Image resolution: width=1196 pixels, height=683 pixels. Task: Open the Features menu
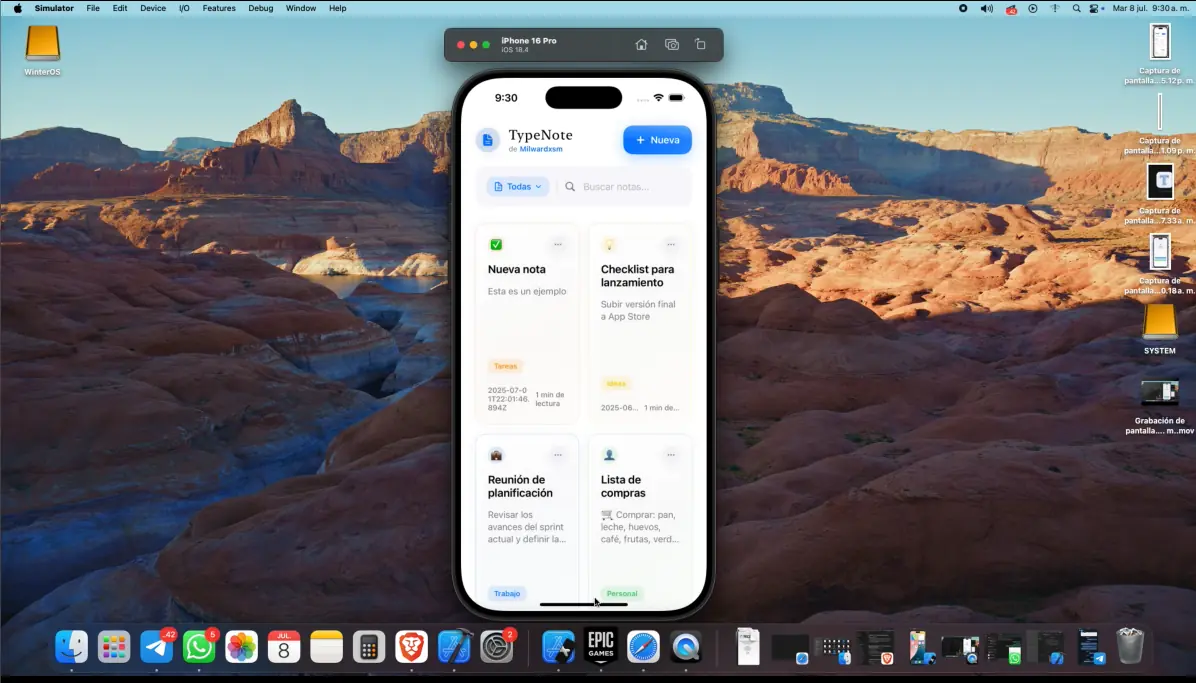219,8
